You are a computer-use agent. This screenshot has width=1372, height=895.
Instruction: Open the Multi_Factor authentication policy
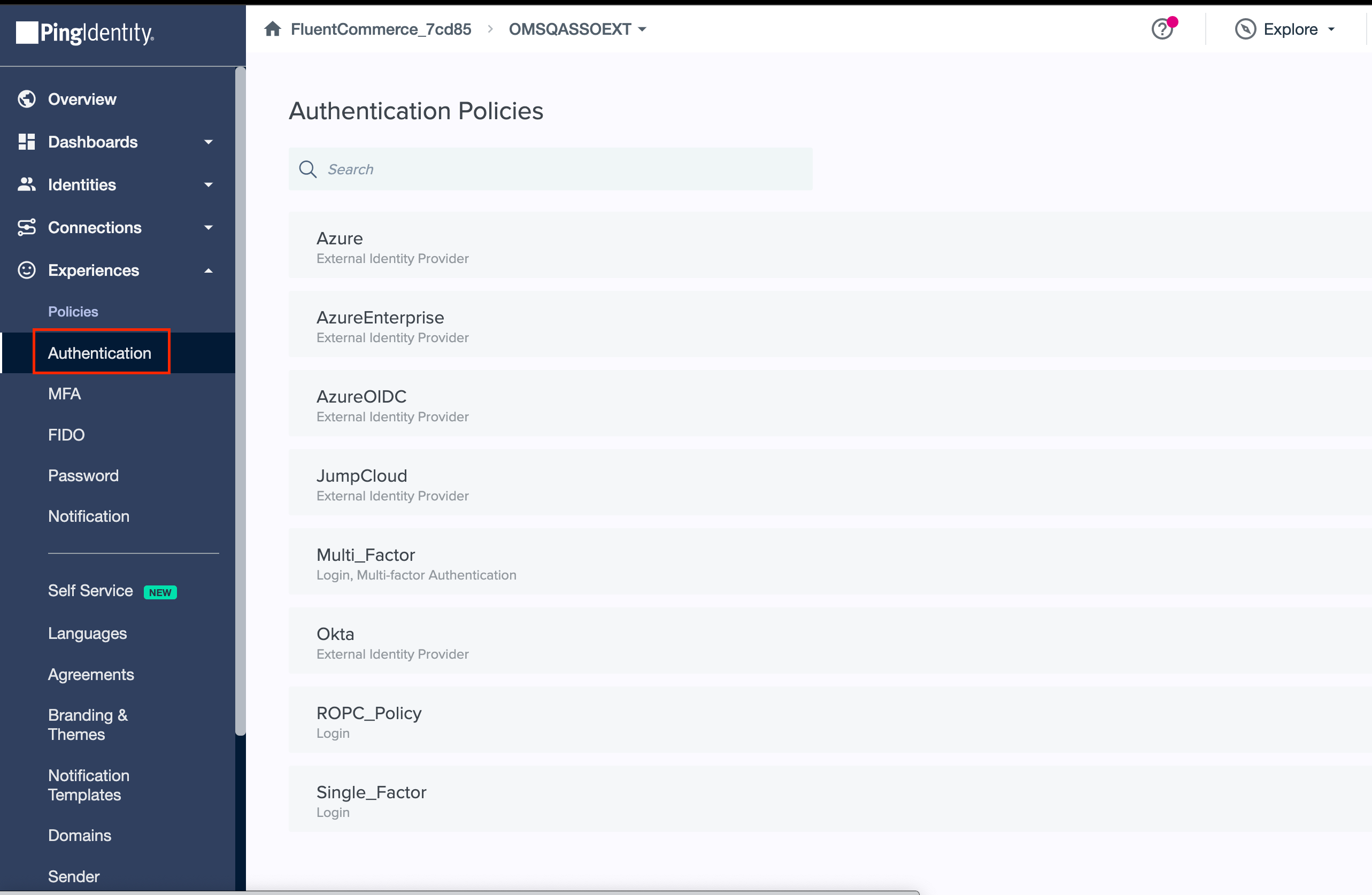[366, 555]
